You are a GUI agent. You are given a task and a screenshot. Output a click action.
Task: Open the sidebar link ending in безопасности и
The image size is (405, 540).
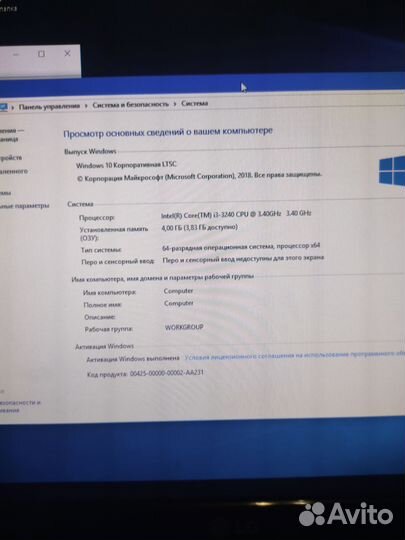pos(20,403)
